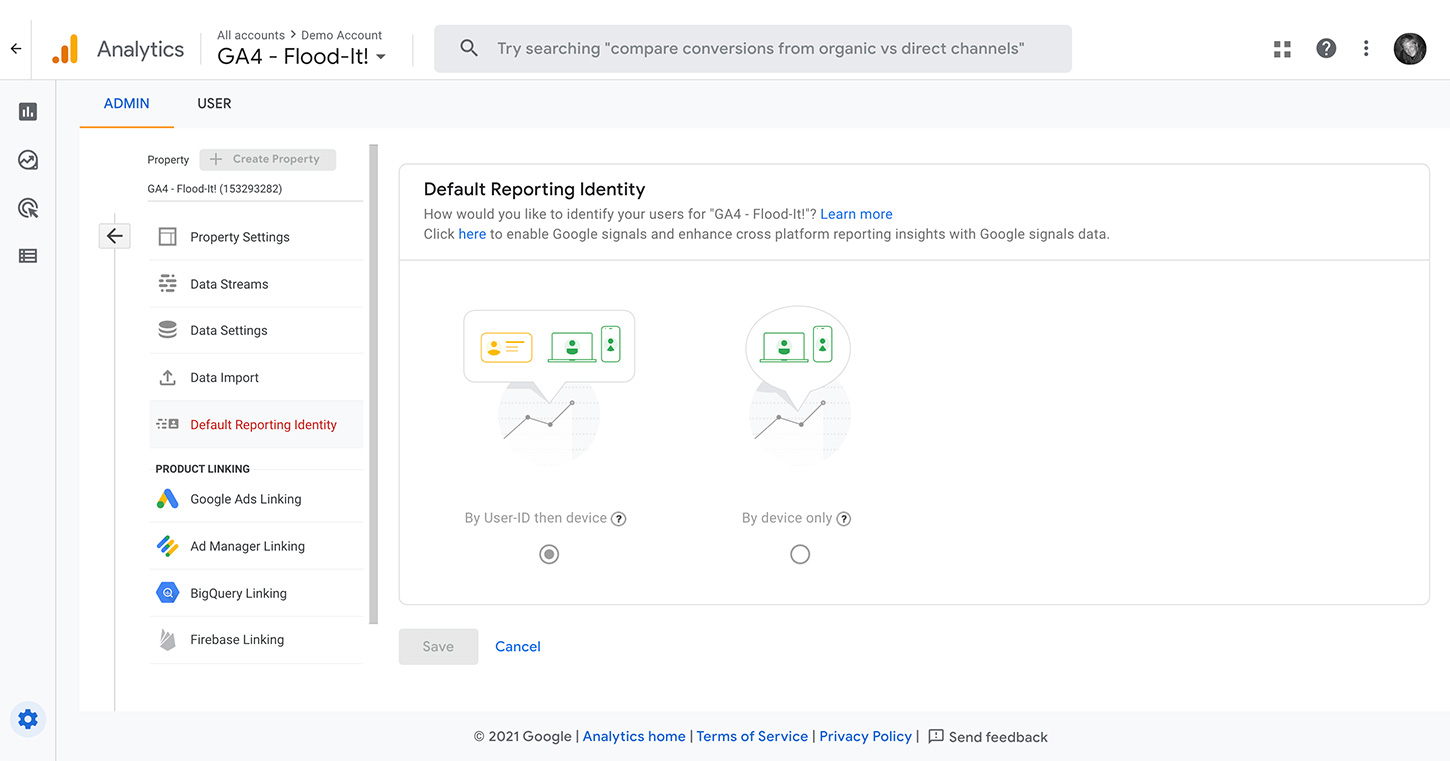Click the Google Ads logo icon
This screenshot has height=761, width=1450.
pos(168,499)
